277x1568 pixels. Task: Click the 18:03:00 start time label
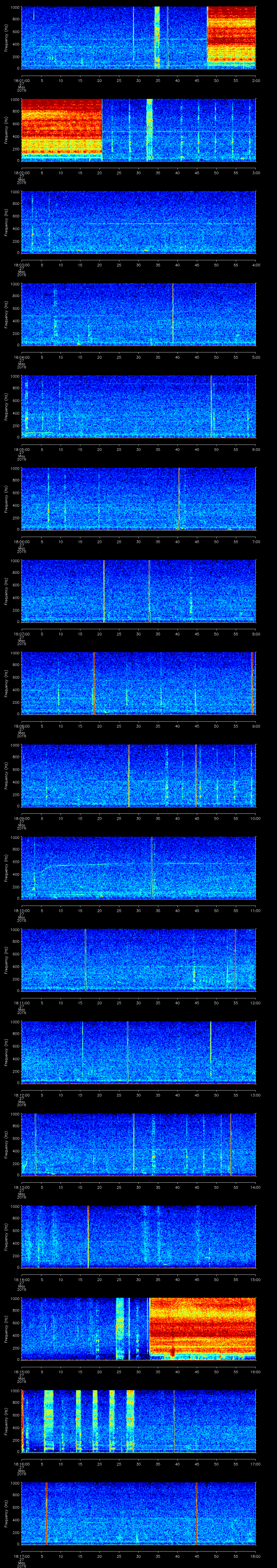coord(21,265)
